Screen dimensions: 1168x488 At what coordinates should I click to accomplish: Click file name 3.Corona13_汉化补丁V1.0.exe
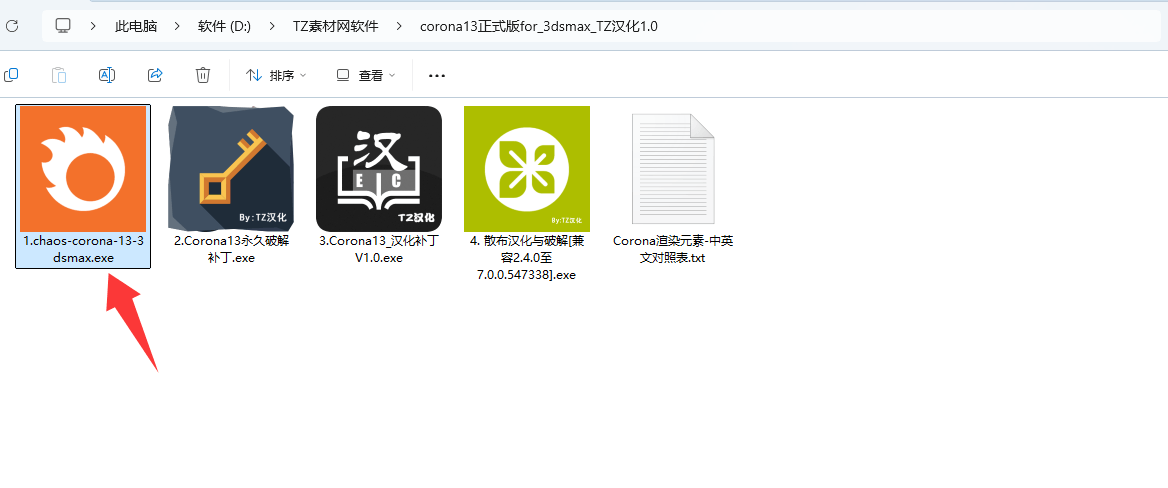click(x=379, y=250)
